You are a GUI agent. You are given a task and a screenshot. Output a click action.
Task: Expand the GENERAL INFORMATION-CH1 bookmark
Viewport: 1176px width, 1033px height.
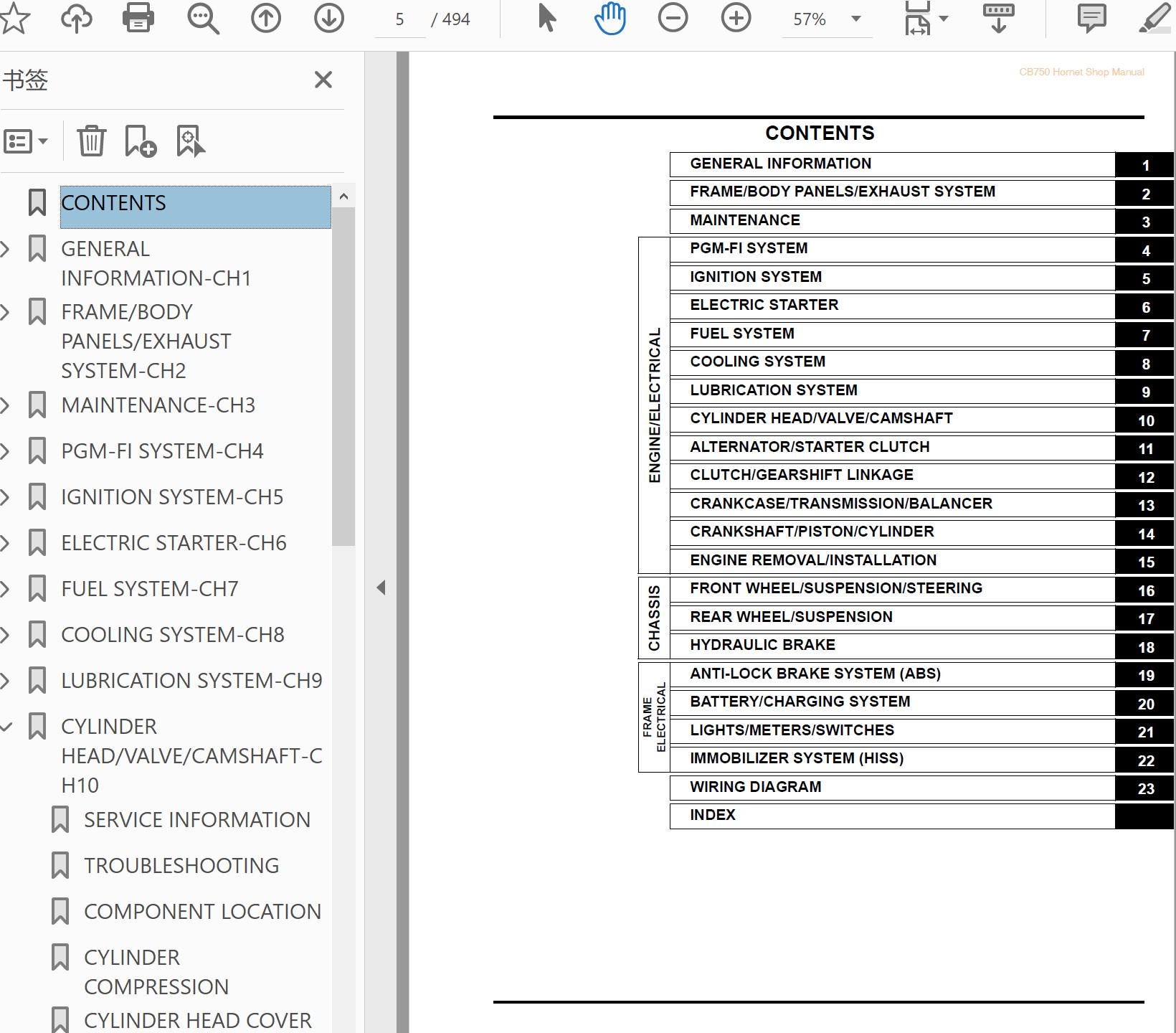6,249
